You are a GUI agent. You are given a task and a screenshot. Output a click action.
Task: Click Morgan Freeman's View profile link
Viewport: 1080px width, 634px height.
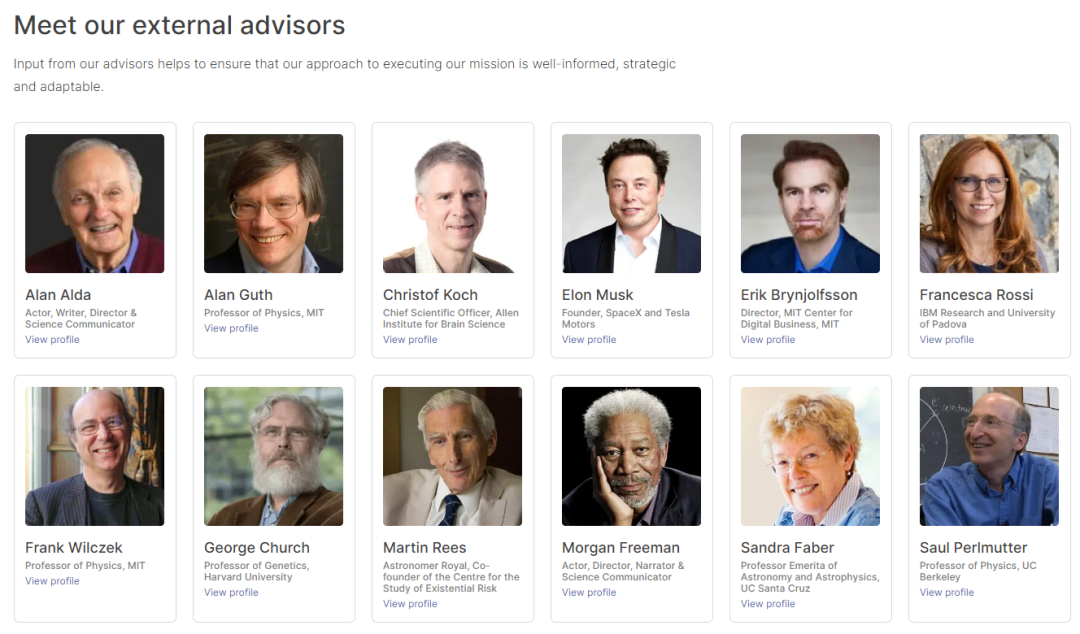click(589, 593)
